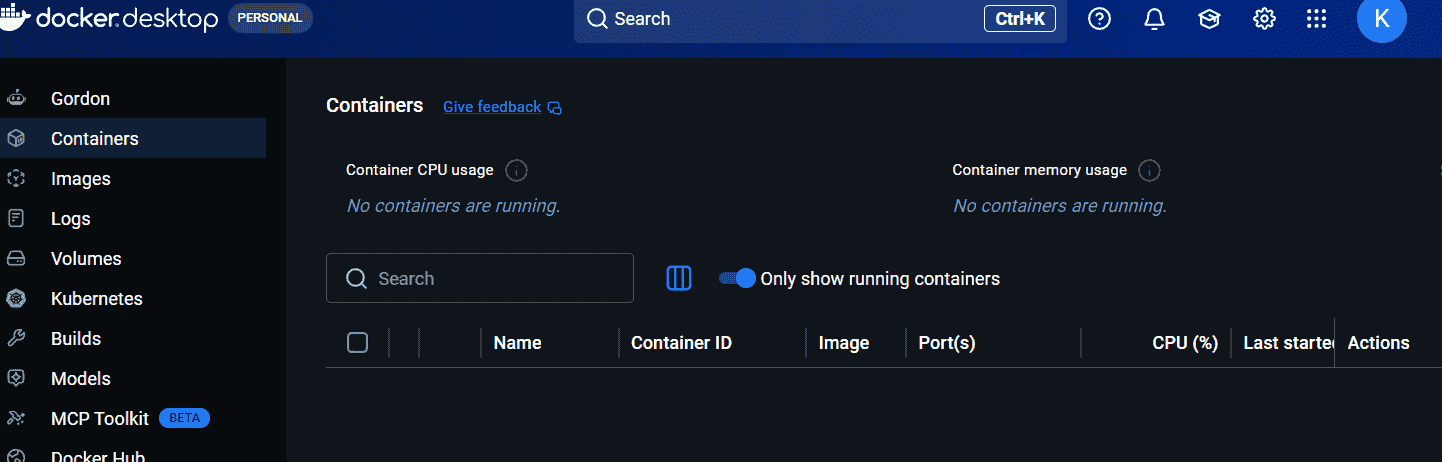Click the Ctrl+K shortcut badge
1442x462 pixels.
click(1020, 18)
